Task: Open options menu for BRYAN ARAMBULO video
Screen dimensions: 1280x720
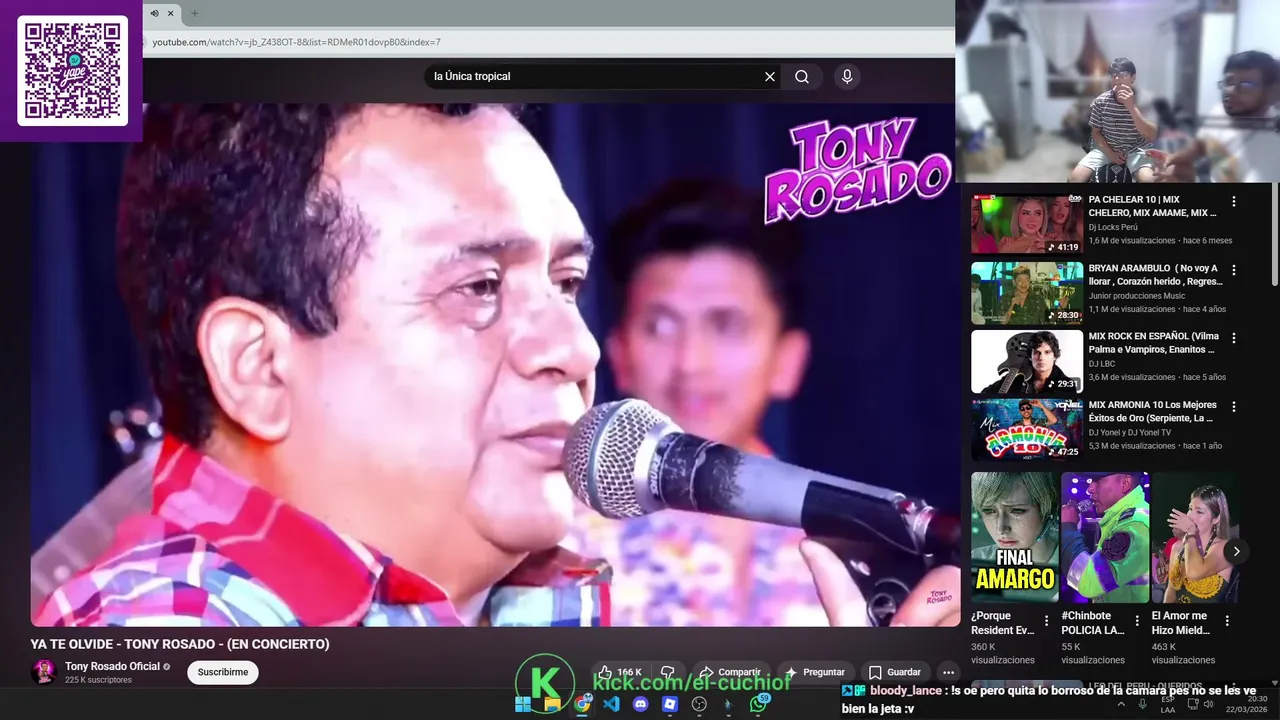Action: (x=1234, y=270)
